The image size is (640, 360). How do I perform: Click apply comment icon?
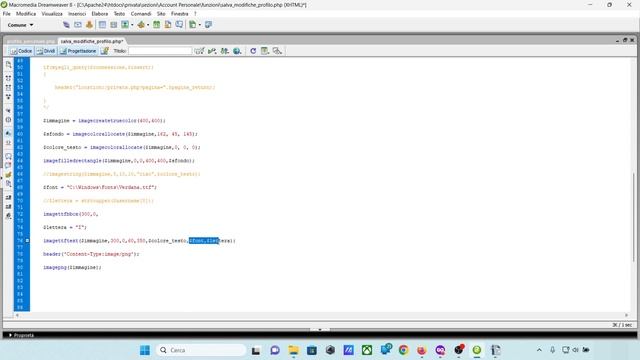8,156
